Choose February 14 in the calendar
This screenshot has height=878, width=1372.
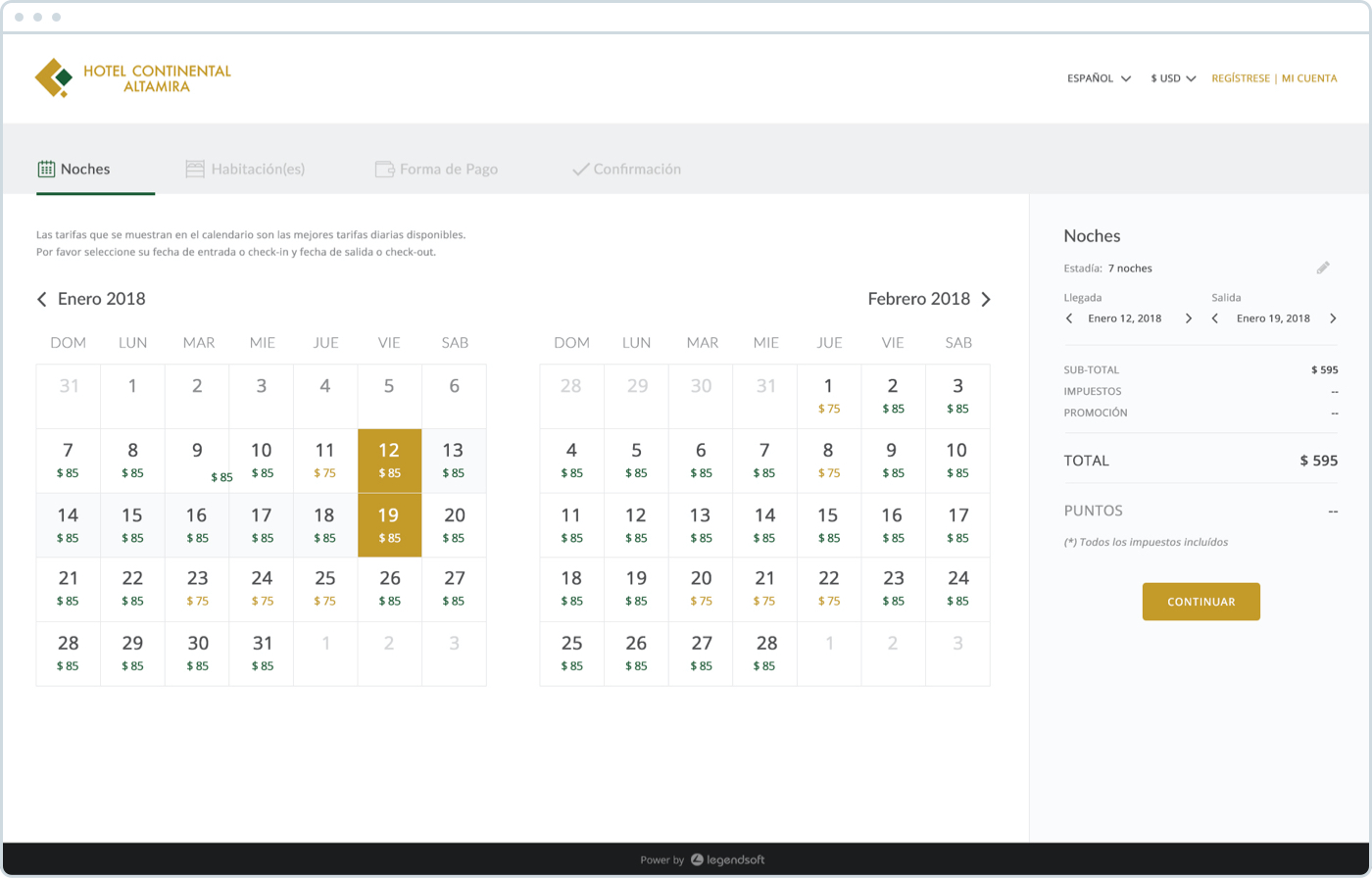click(765, 524)
